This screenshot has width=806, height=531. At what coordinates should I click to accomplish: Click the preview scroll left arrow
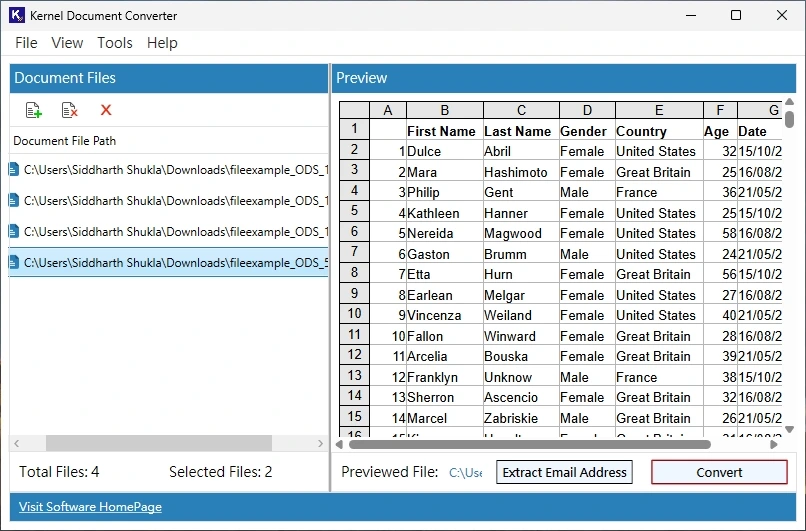tap(339, 444)
